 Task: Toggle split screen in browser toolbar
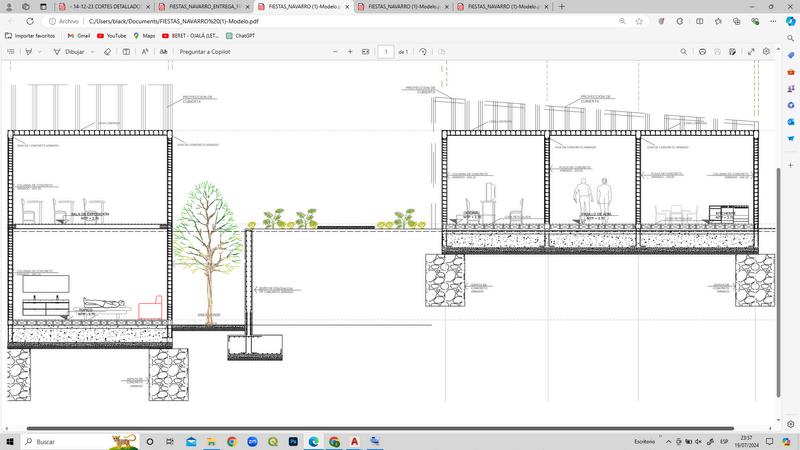[x=699, y=21]
